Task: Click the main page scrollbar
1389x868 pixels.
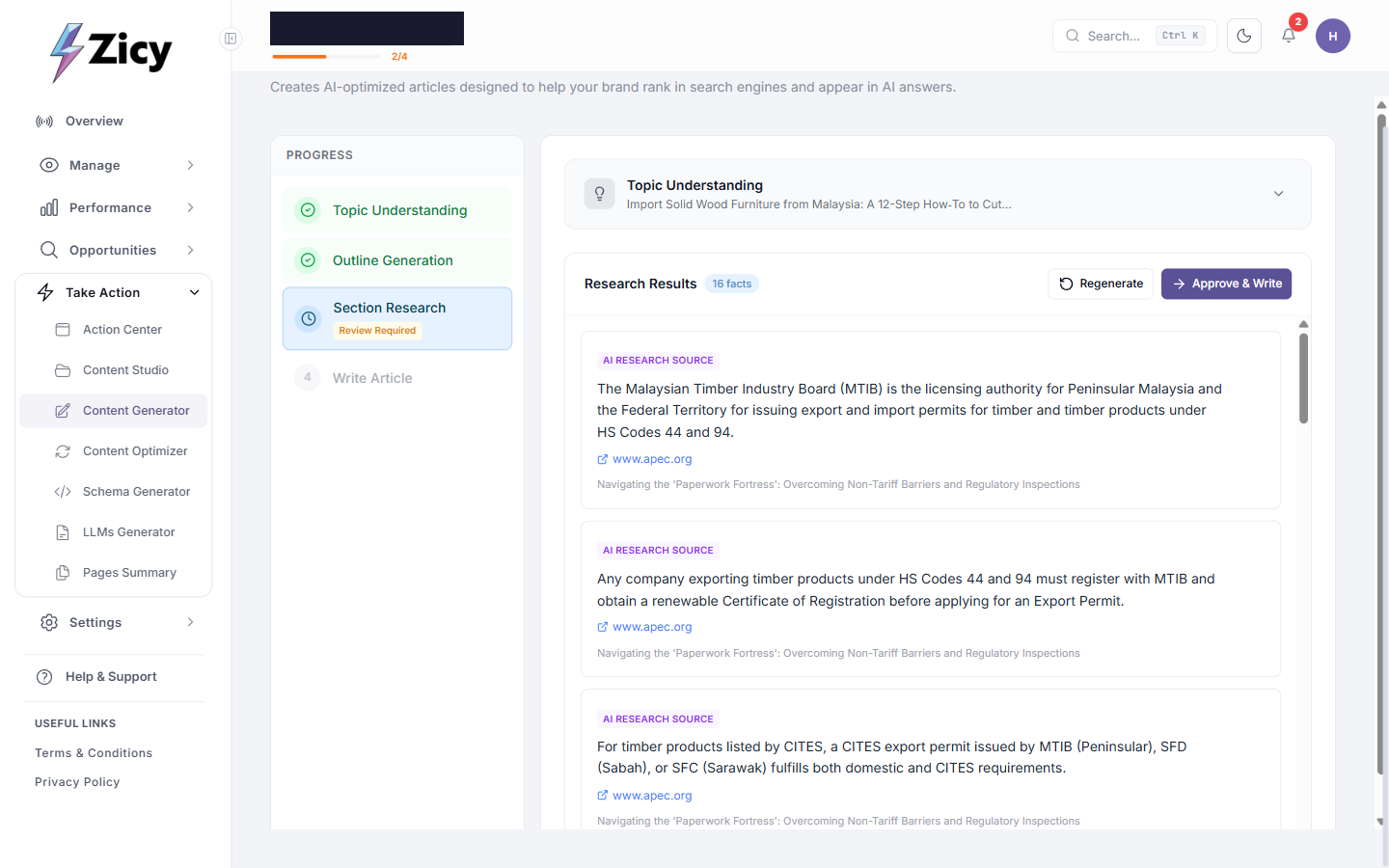Action: (1381, 444)
